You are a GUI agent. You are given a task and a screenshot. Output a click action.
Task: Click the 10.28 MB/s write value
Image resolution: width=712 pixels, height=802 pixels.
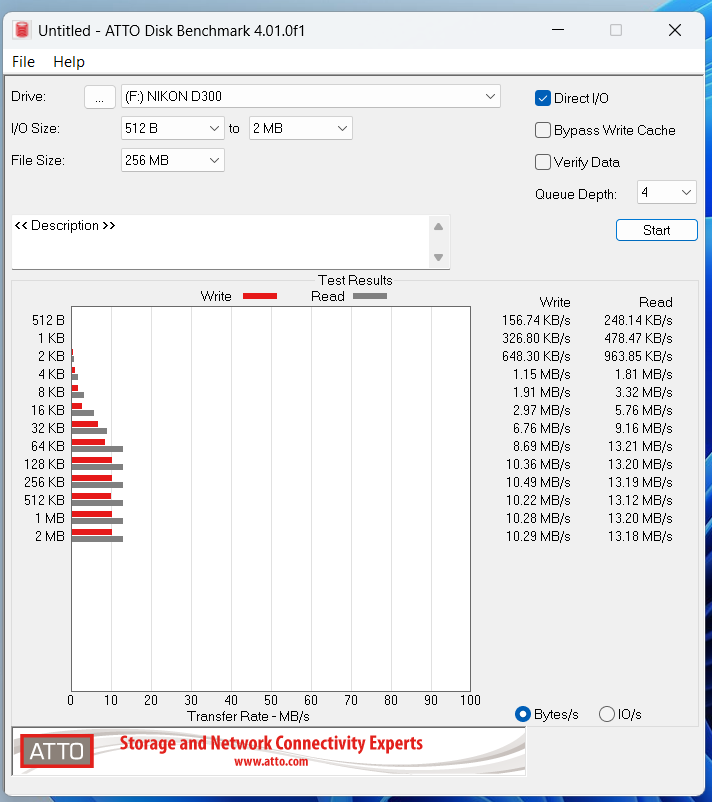538,519
